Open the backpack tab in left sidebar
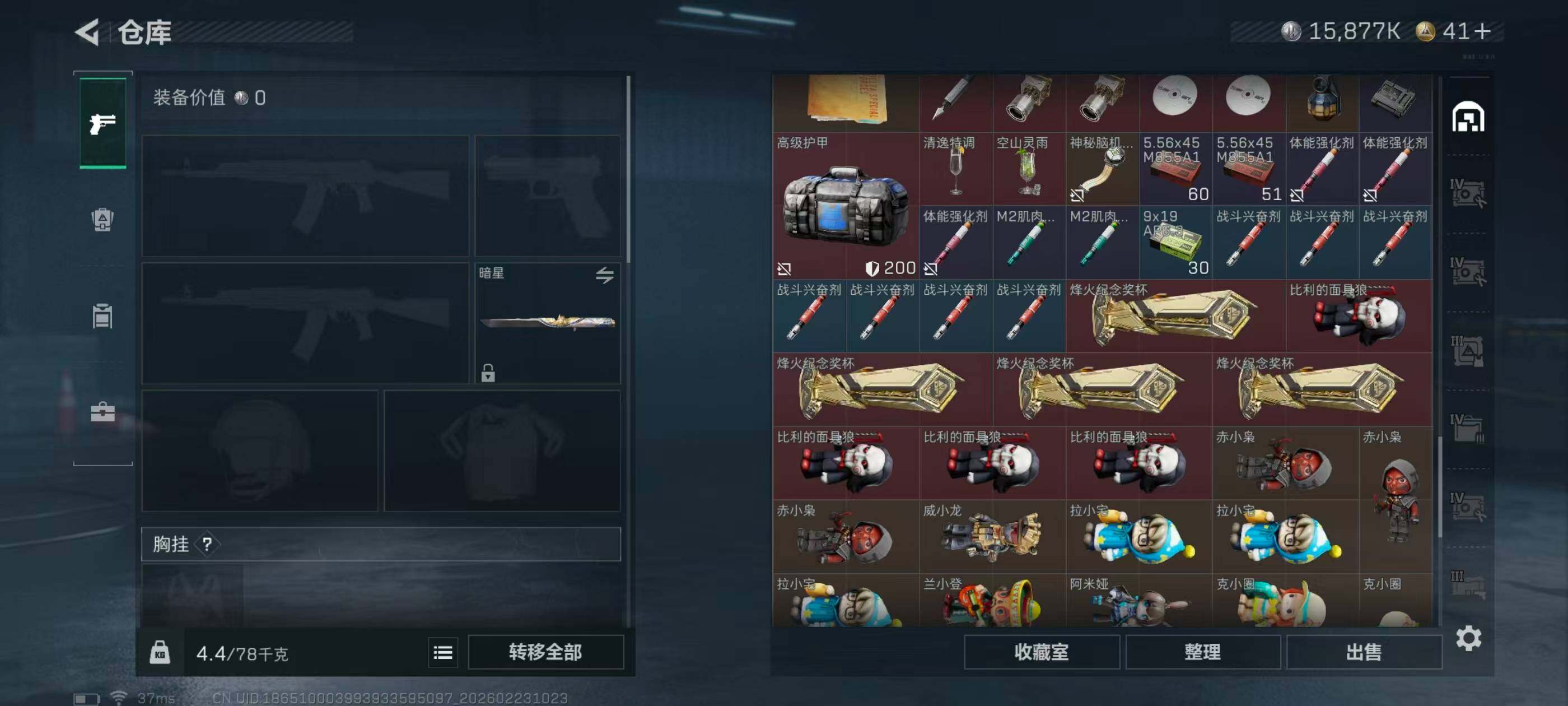The width and height of the screenshot is (1568, 706). 102,219
